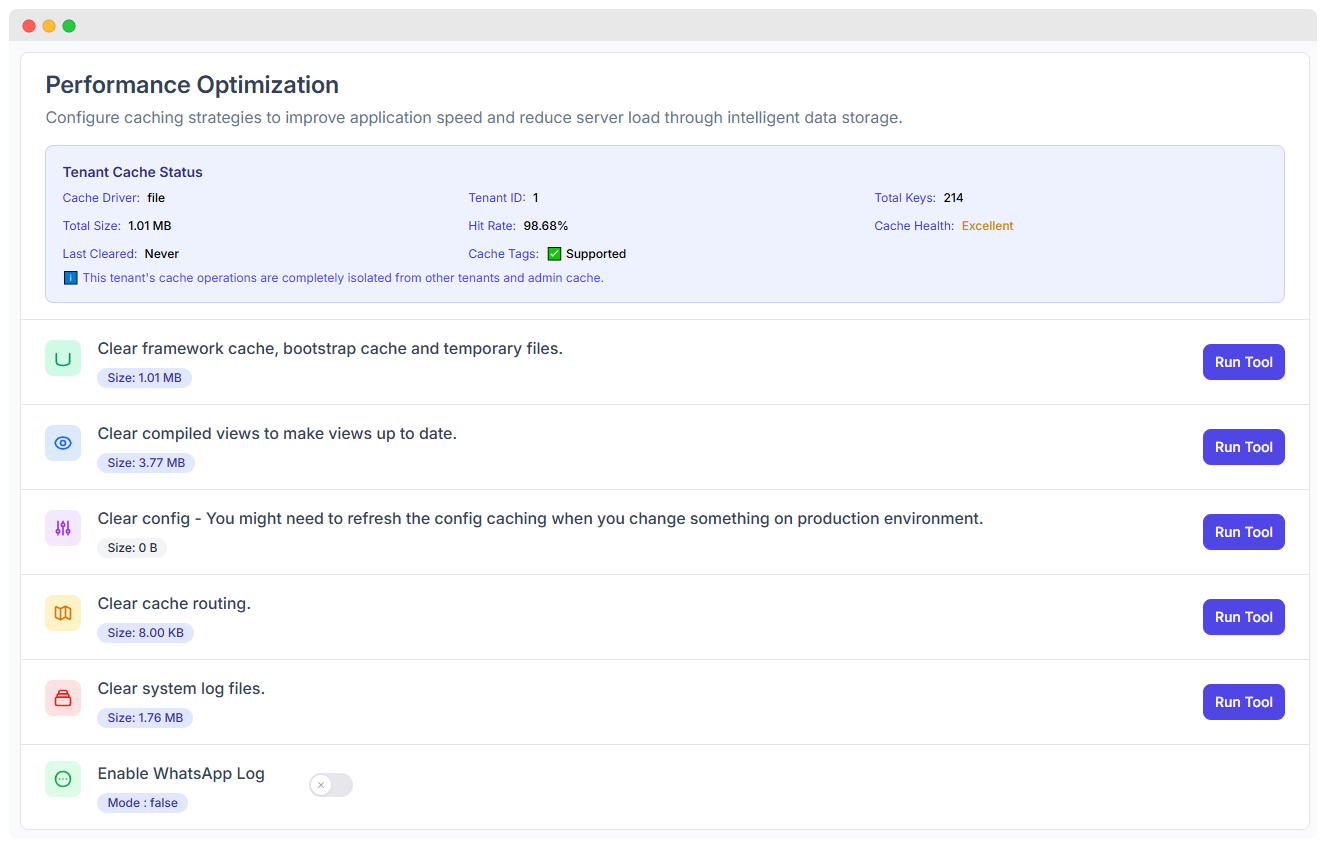
Task: Click the info icon in tenant isolation note
Action: 69,278
